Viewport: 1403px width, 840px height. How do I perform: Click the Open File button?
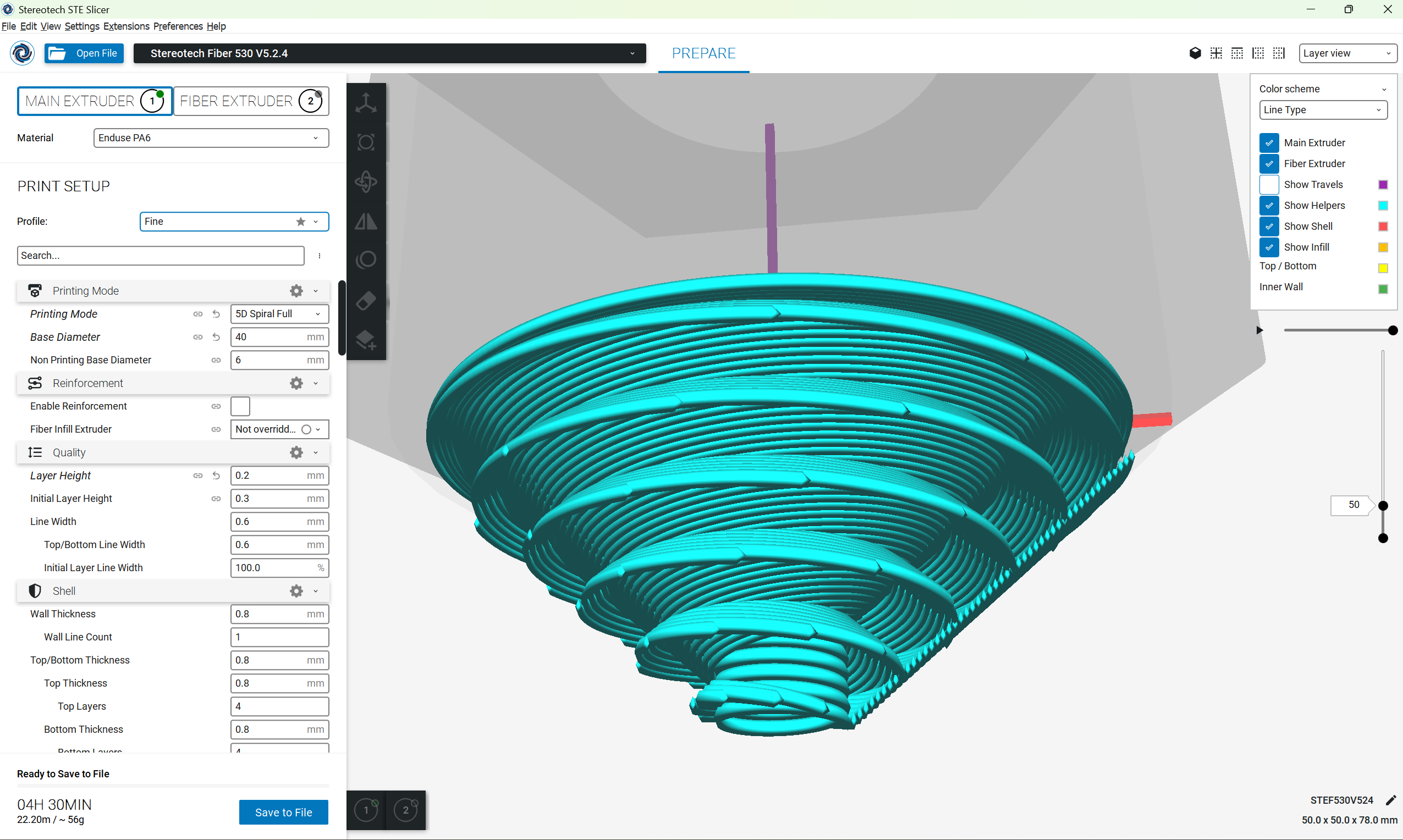point(84,53)
